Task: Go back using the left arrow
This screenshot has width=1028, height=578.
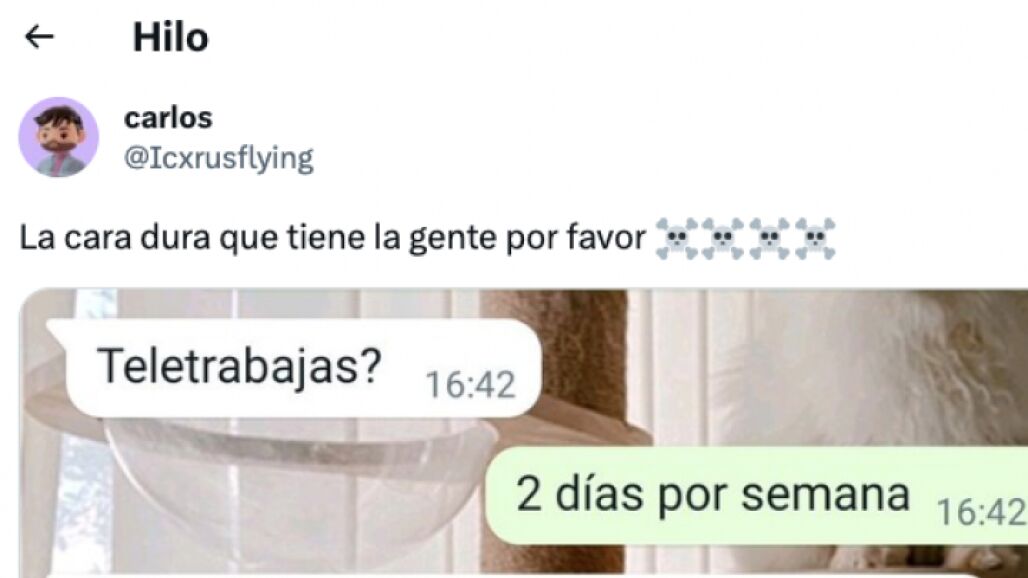Action: [39, 37]
